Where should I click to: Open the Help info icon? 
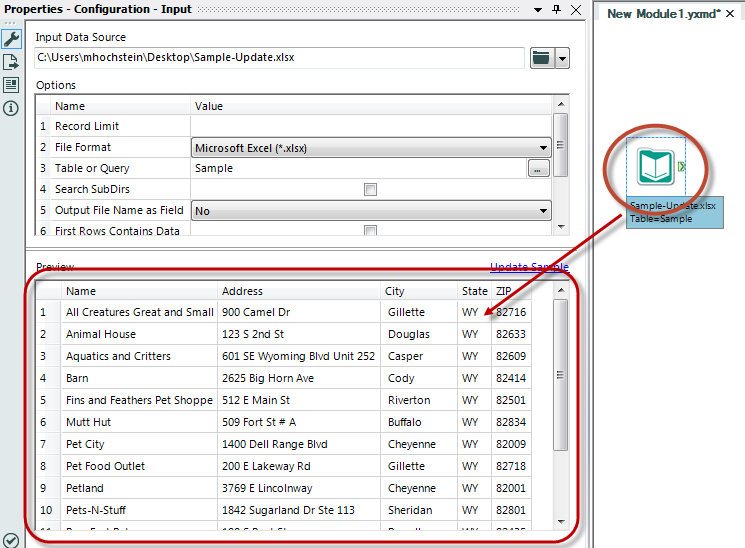(x=10, y=108)
